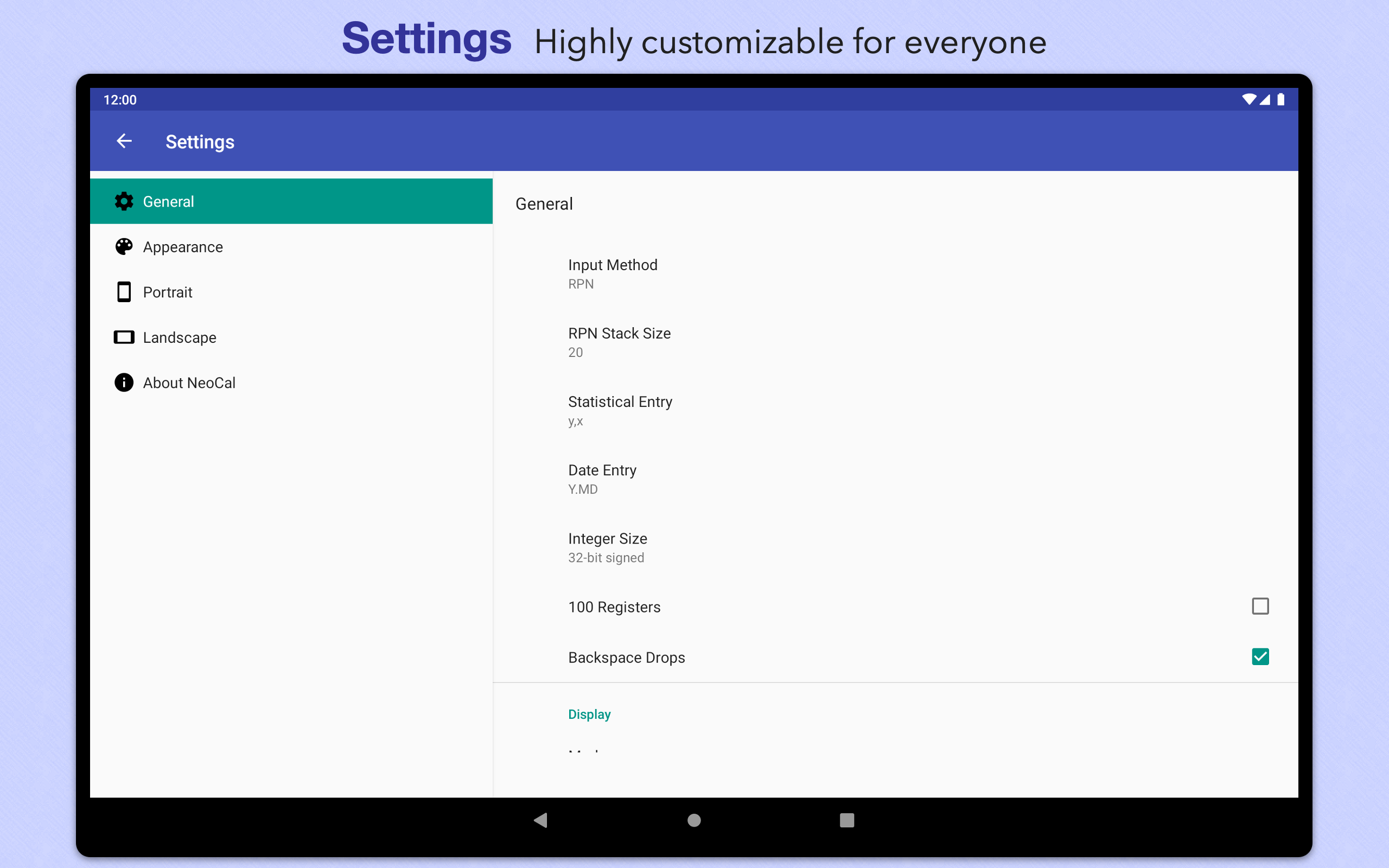Click the 32-bit signed value
The height and width of the screenshot is (868, 1389).
(606, 558)
